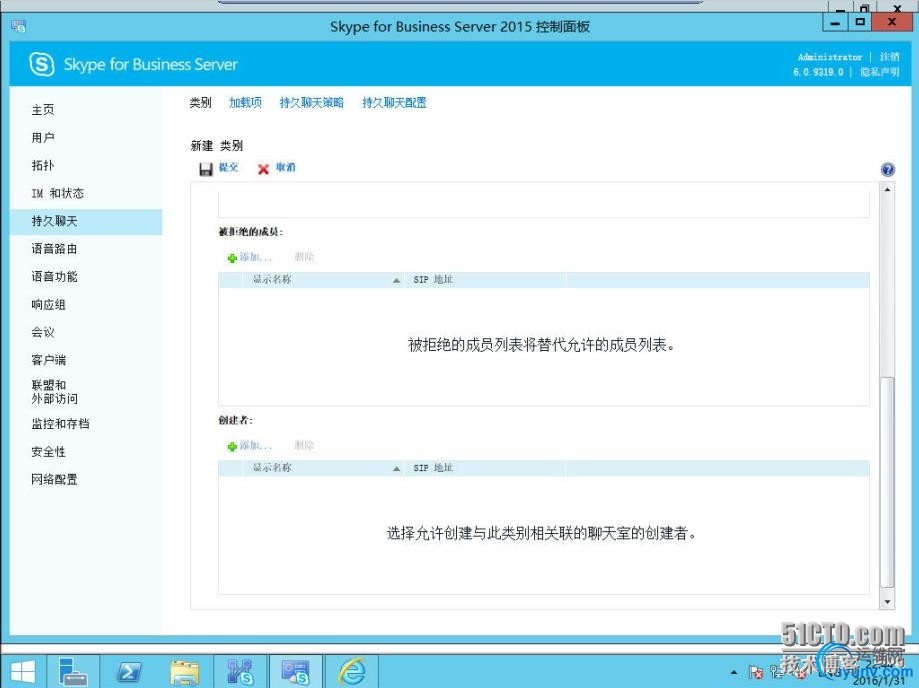The width and height of the screenshot is (919, 688).
Task: Open the 持久聊天策略 tab
Action: point(312,103)
